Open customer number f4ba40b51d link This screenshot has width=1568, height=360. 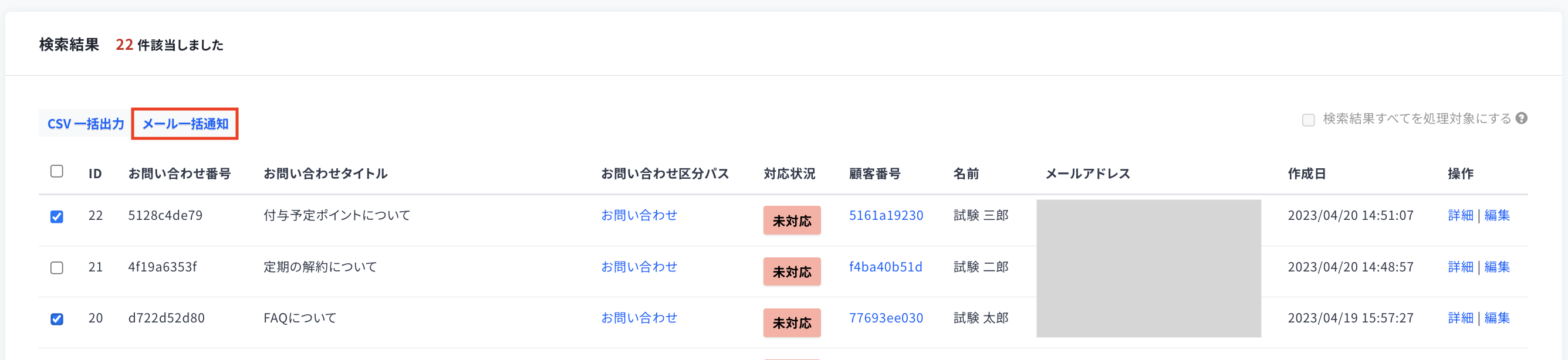pos(885,267)
